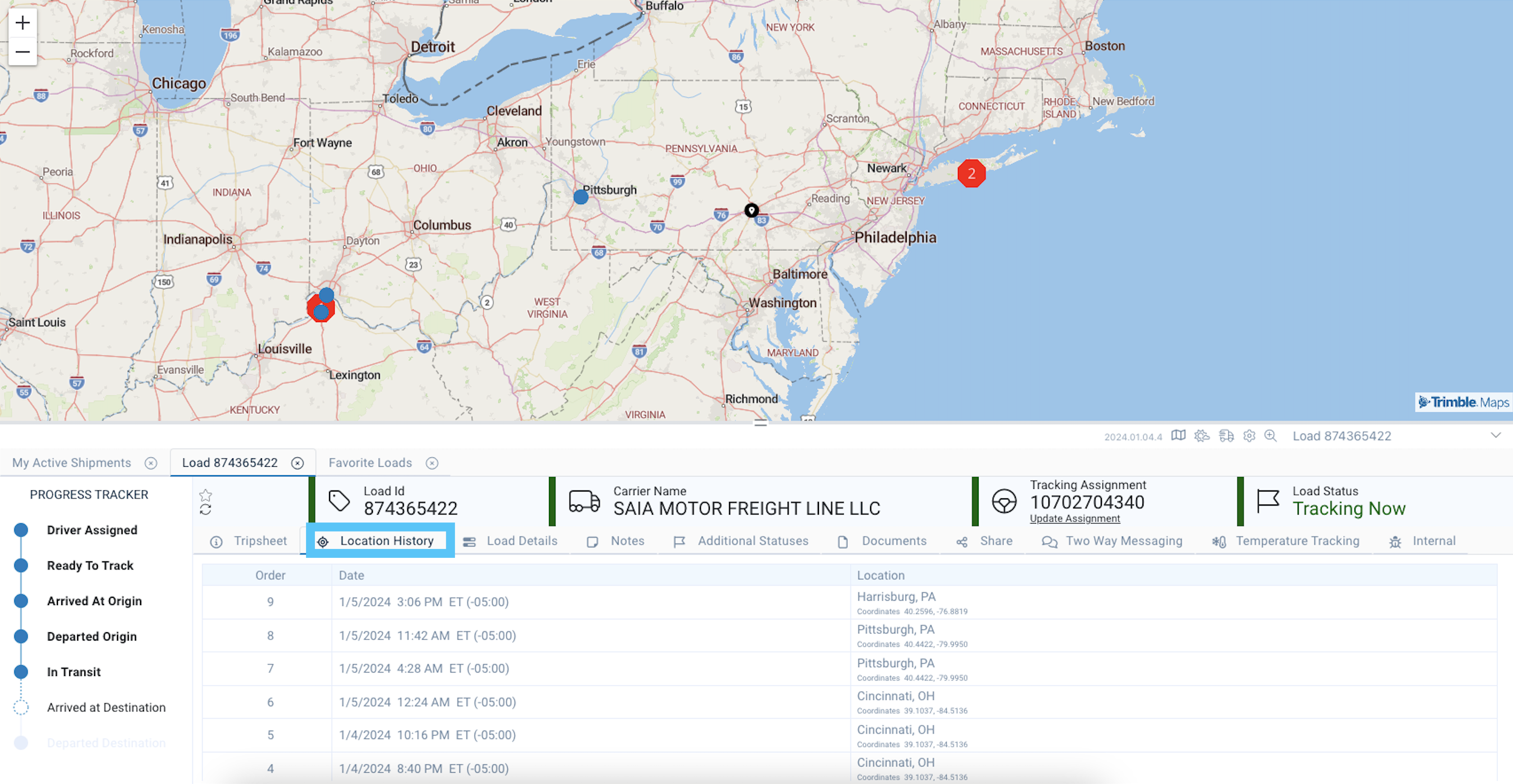Open the map layers icon
Viewport: 1513px width, 784px height.
[1178, 435]
